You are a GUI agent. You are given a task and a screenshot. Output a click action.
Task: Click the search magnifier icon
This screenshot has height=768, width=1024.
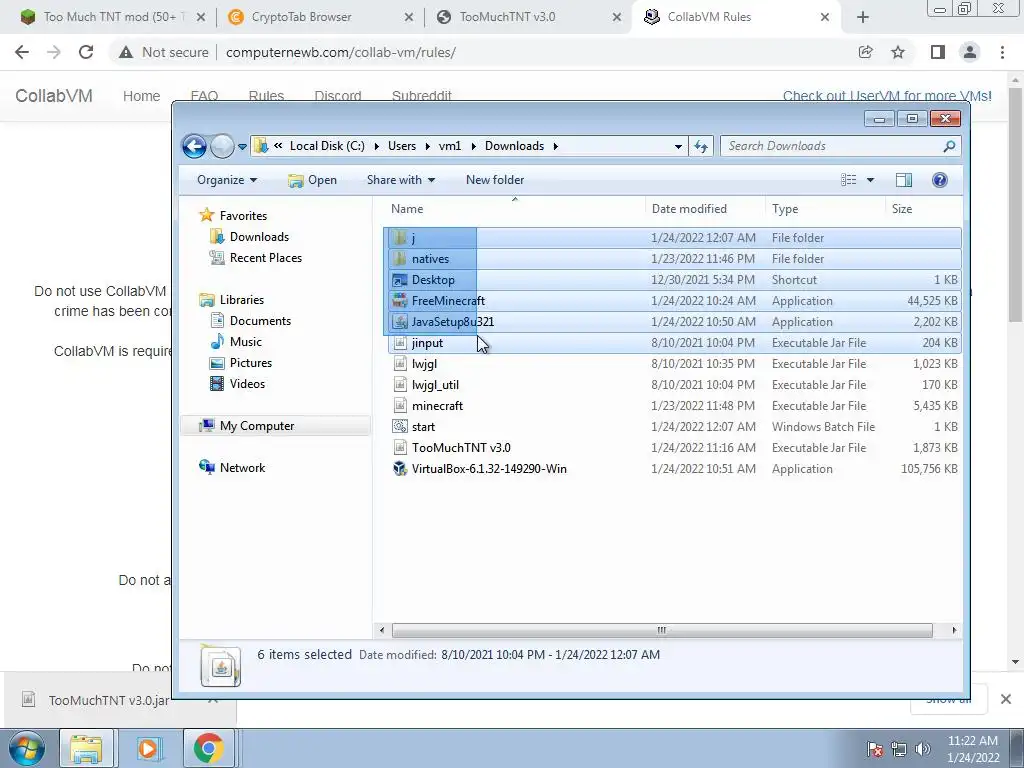click(949, 146)
